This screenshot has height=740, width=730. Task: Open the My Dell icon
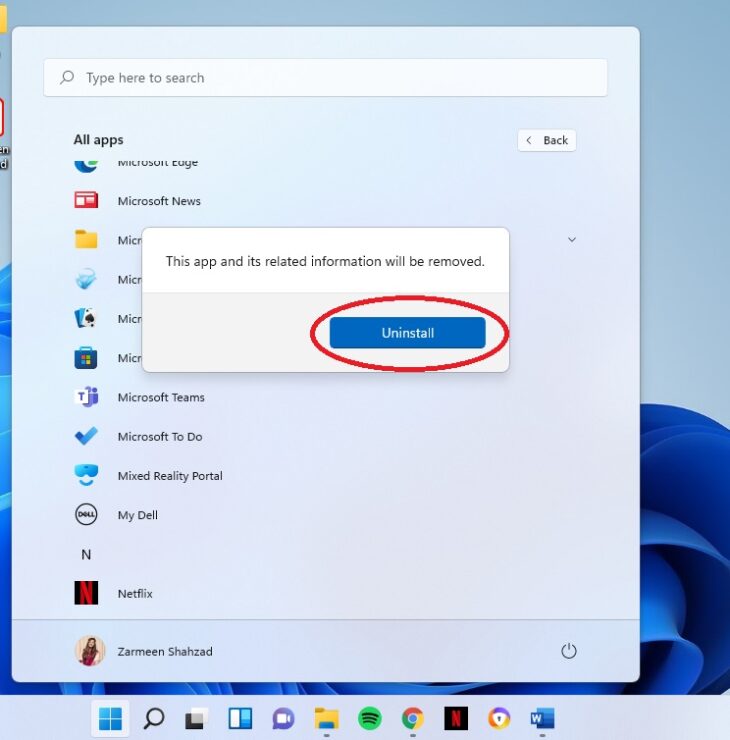pos(86,514)
